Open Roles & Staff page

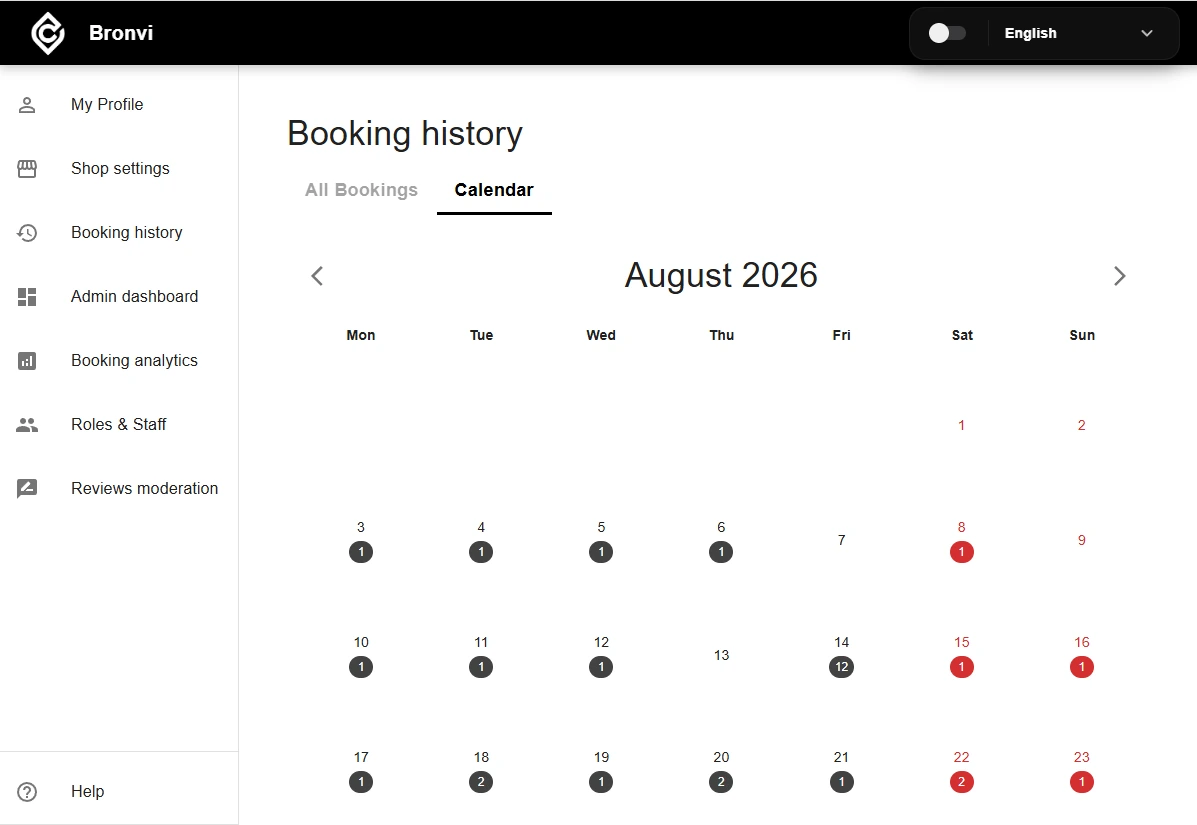(118, 425)
